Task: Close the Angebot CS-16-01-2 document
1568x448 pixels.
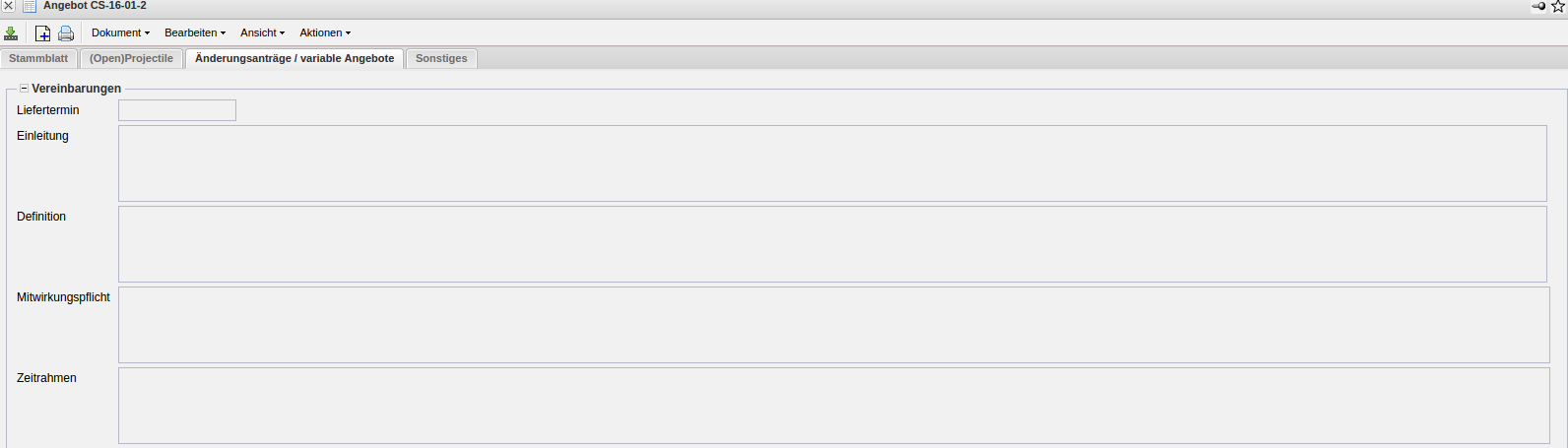Action: click(8, 6)
